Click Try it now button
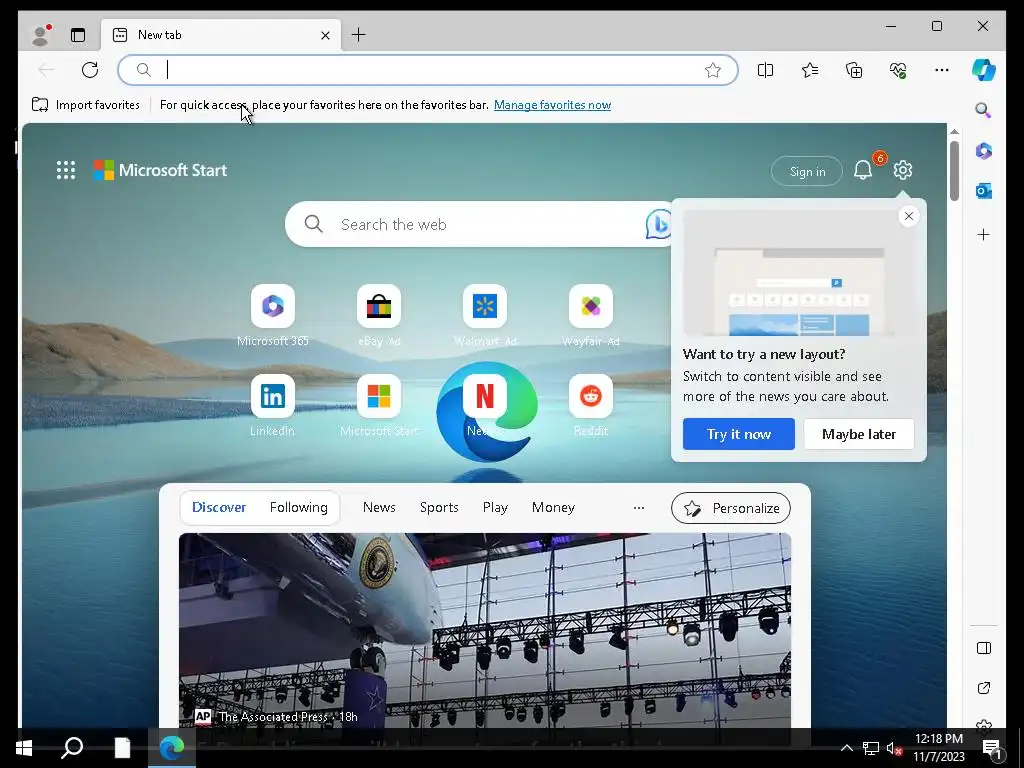 [739, 434]
